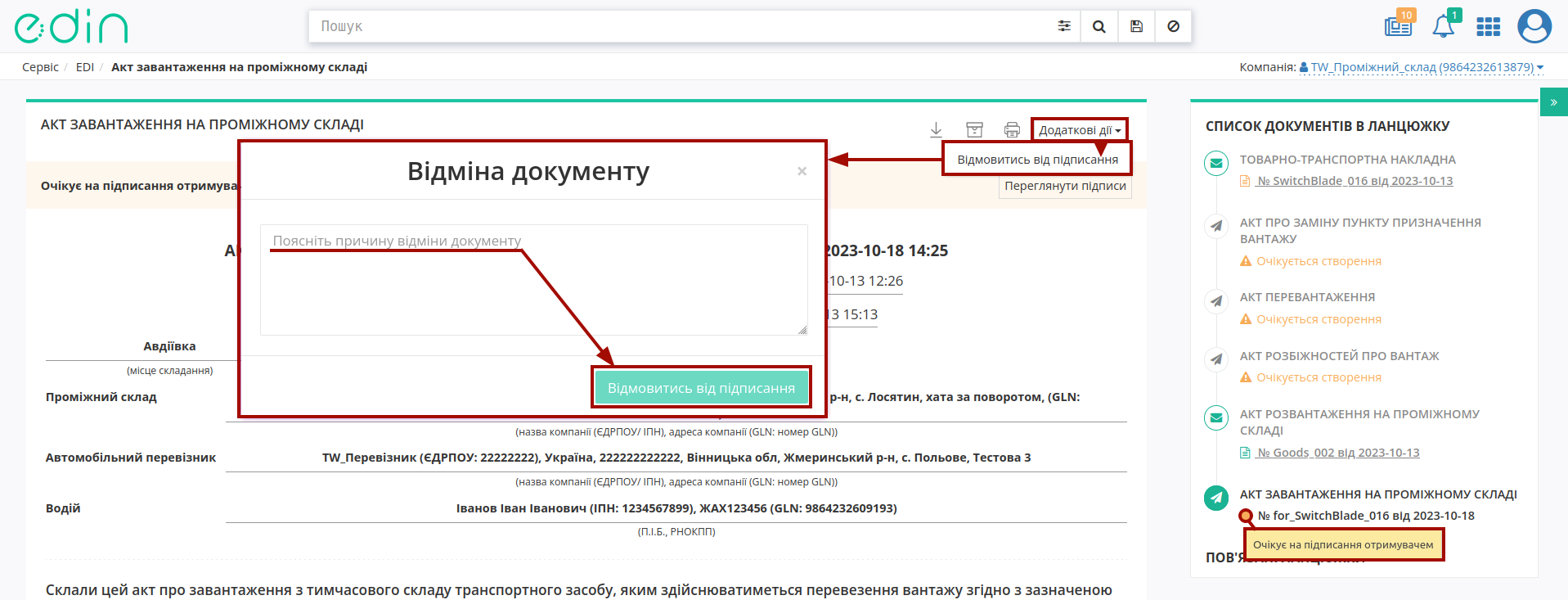Click the cancellation reason text area
Image resolution: width=1568 pixels, height=600 pixels.
point(533,280)
